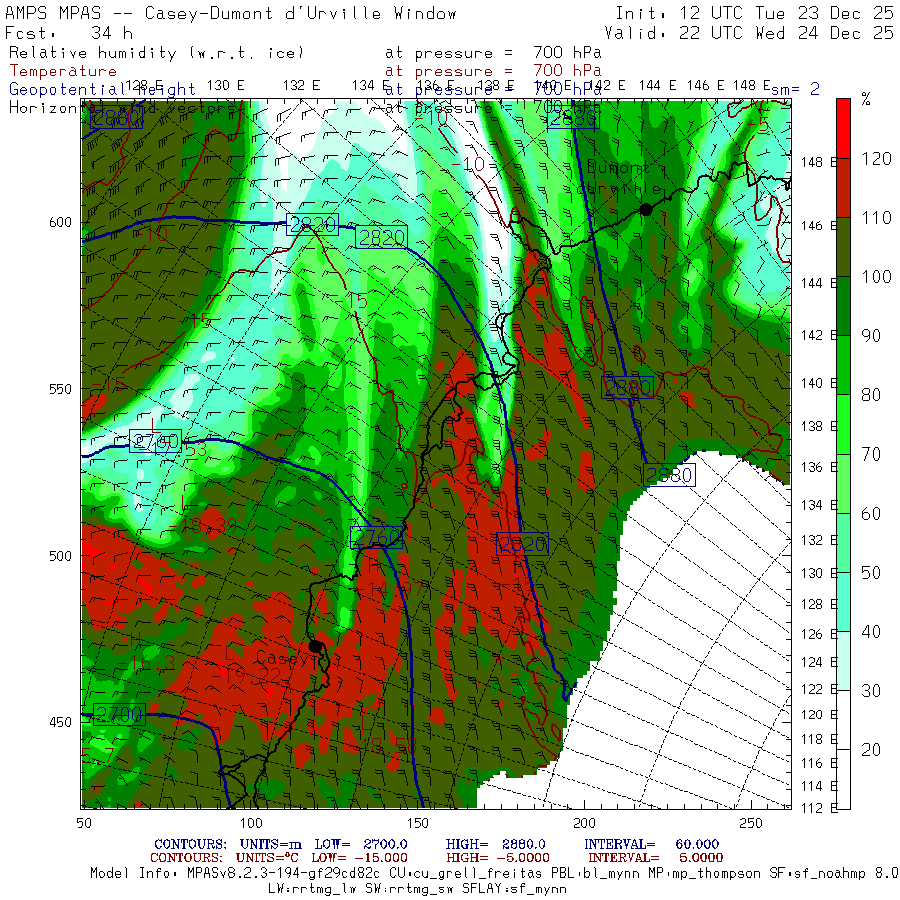900x900 pixels.
Task: Click the '112 E' longitude label
Action: (819, 808)
